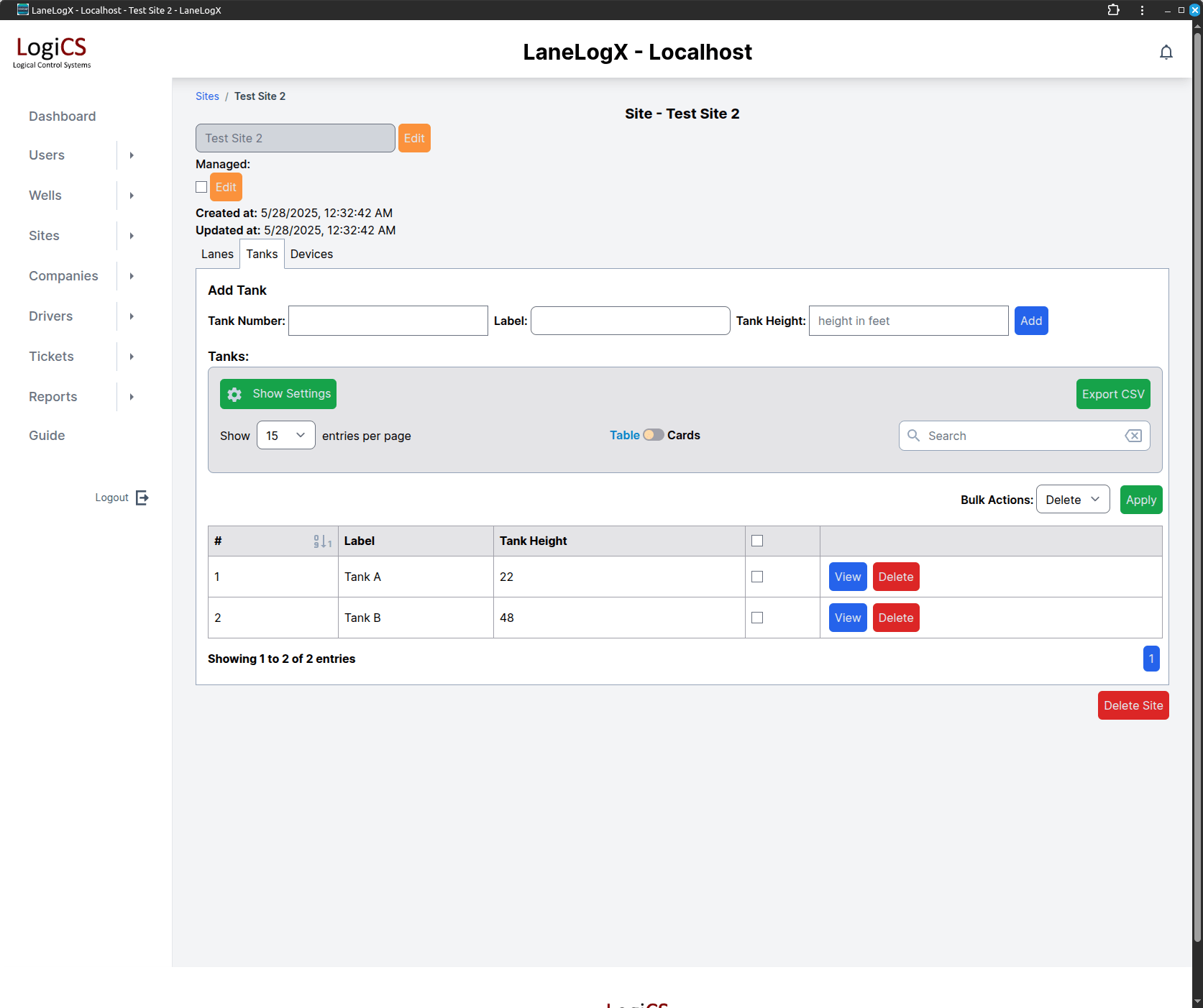
Task: Click the gear icon on Show Settings
Action: 234,394
